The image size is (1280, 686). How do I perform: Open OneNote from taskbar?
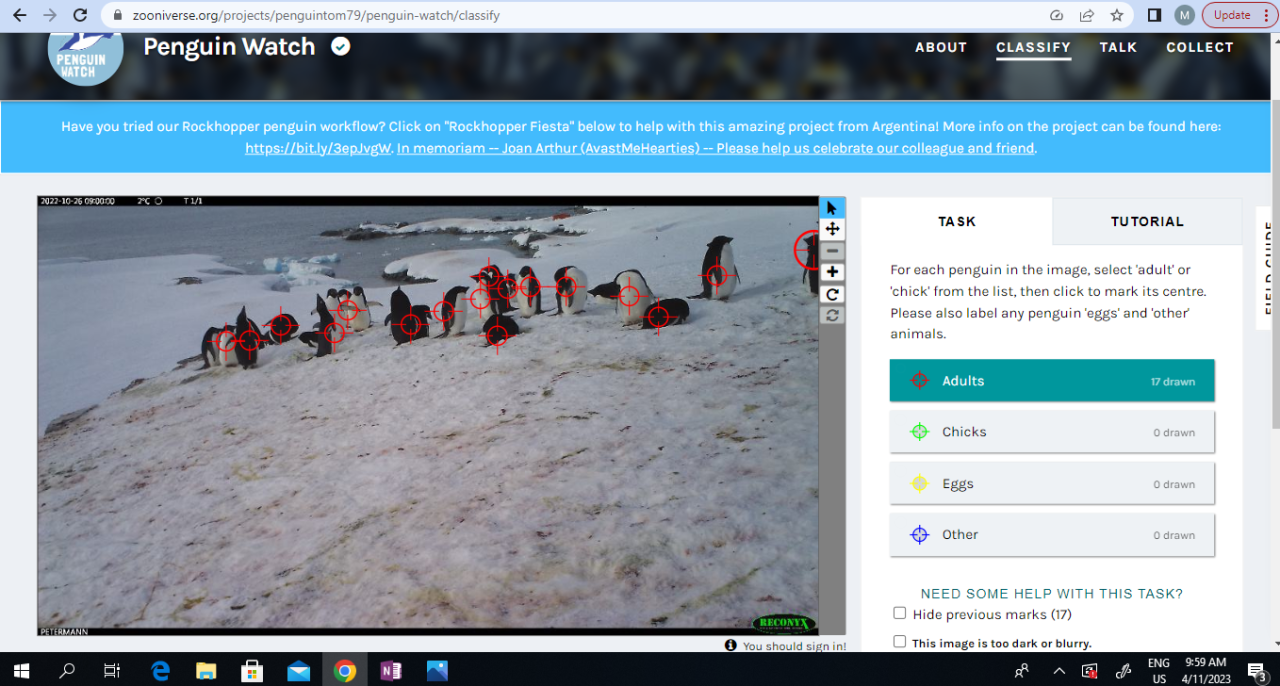(x=390, y=670)
